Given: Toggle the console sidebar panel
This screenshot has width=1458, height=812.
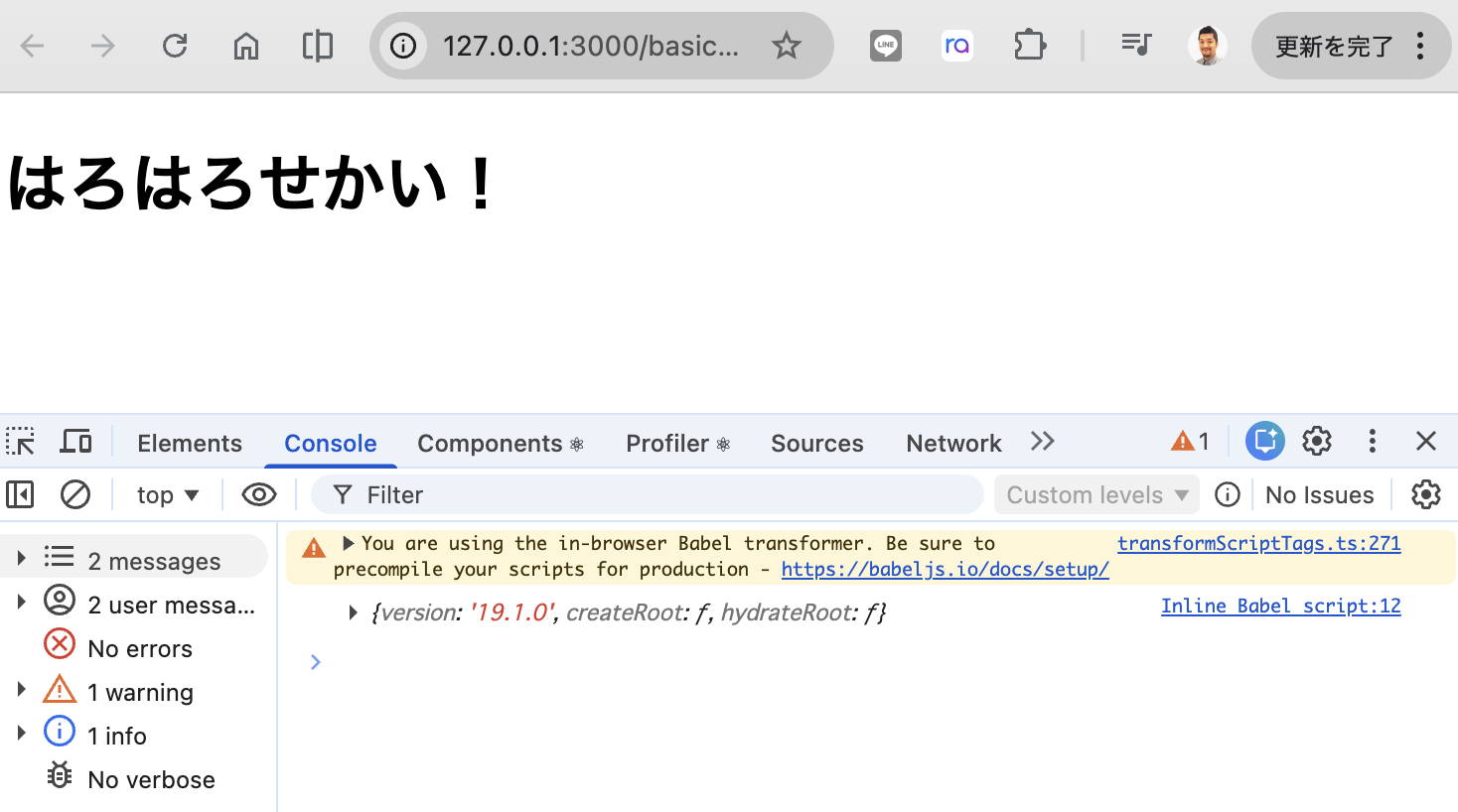Looking at the screenshot, I should click(x=20, y=493).
